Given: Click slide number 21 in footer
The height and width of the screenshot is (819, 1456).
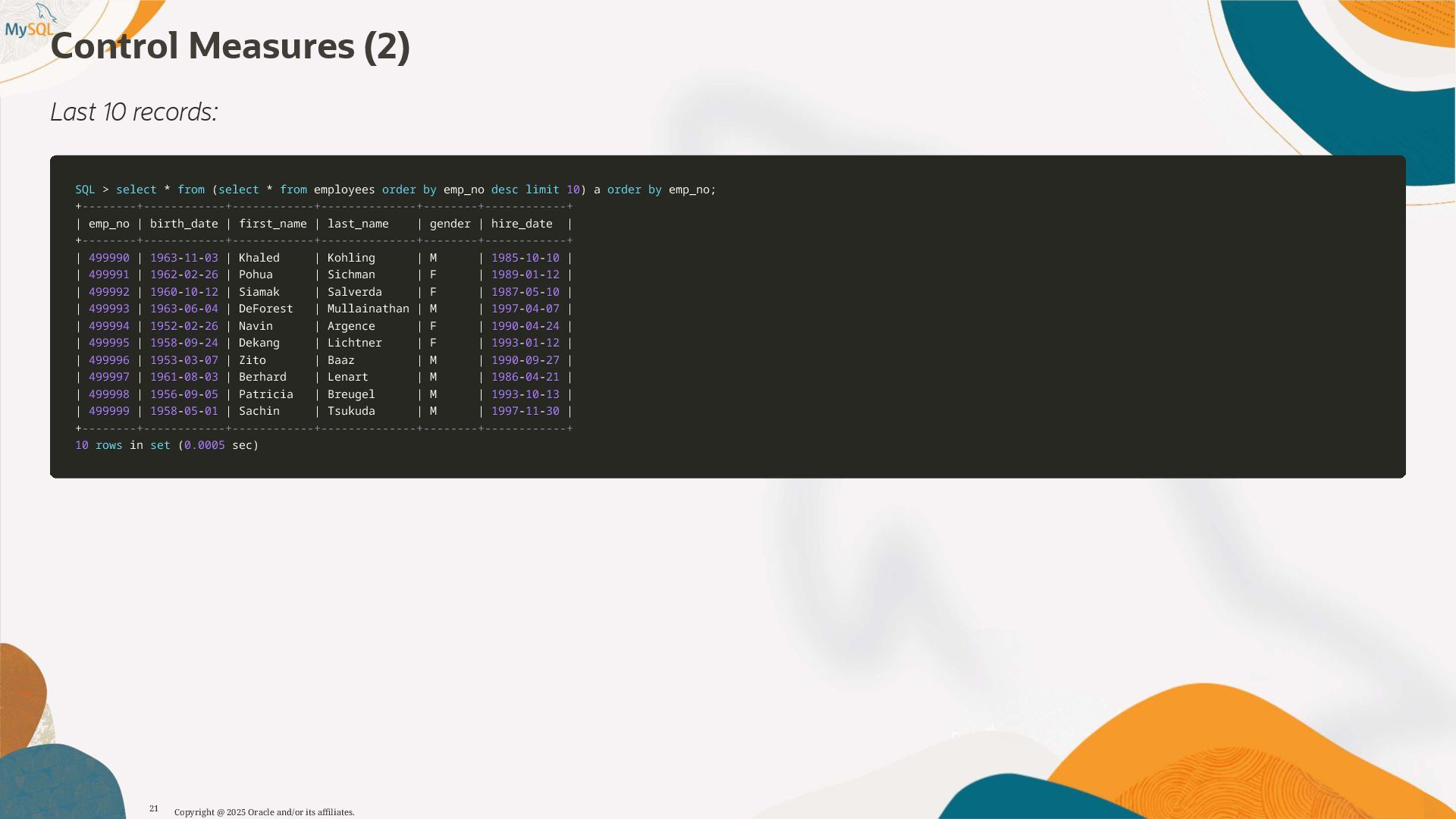Looking at the screenshot, I should point(154,808).
